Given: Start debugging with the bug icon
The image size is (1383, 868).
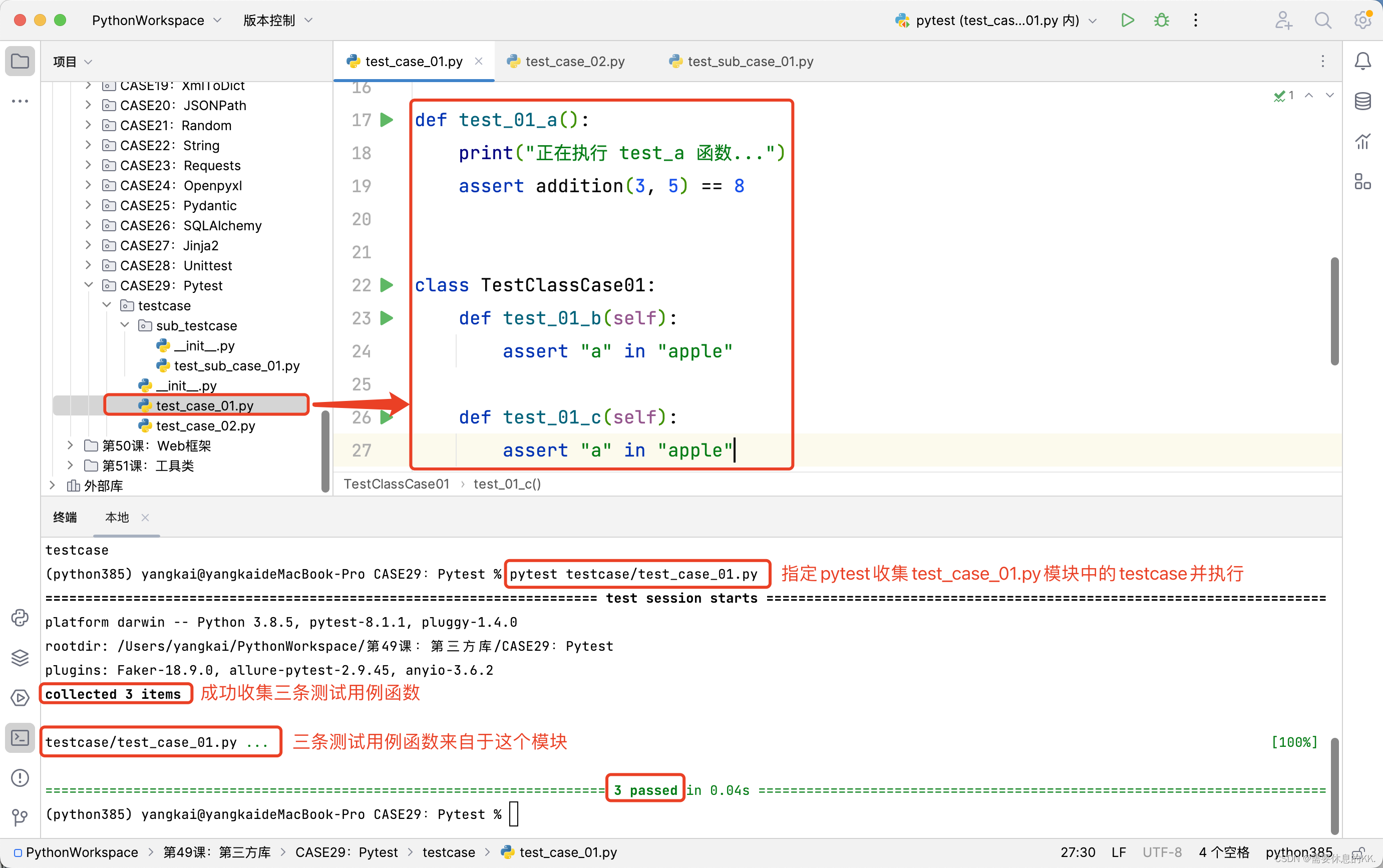Looking at the screenshot, I should [1161, 21].
